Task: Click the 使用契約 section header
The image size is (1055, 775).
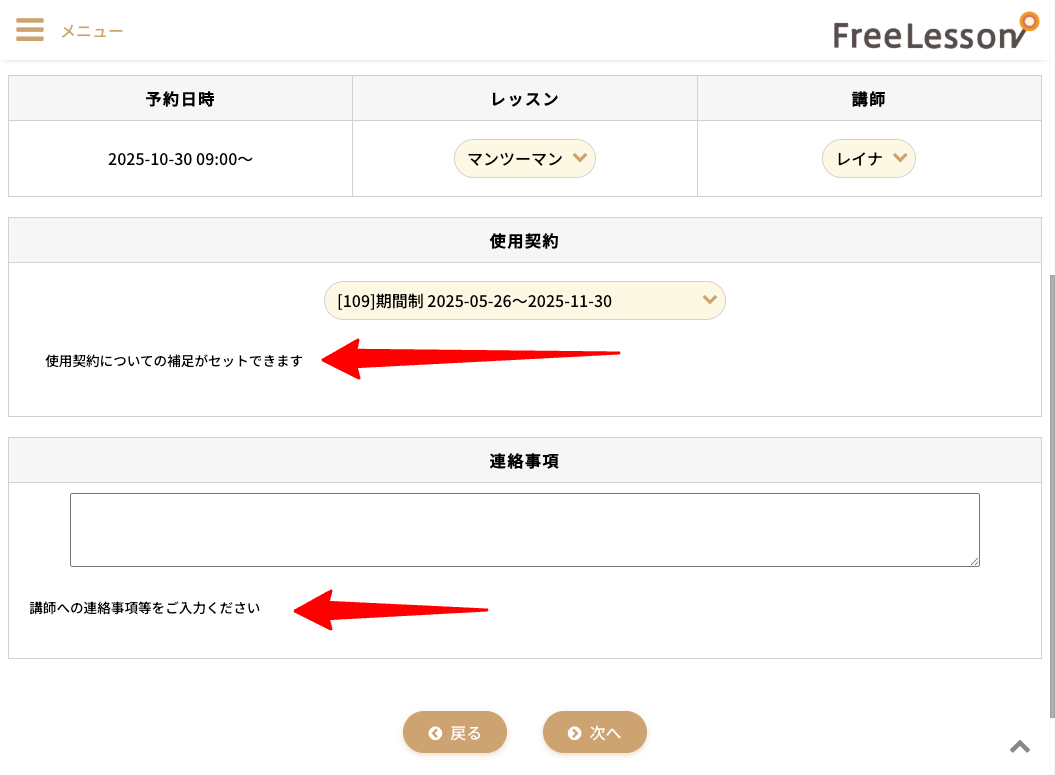Action: (x=524, y=240)
